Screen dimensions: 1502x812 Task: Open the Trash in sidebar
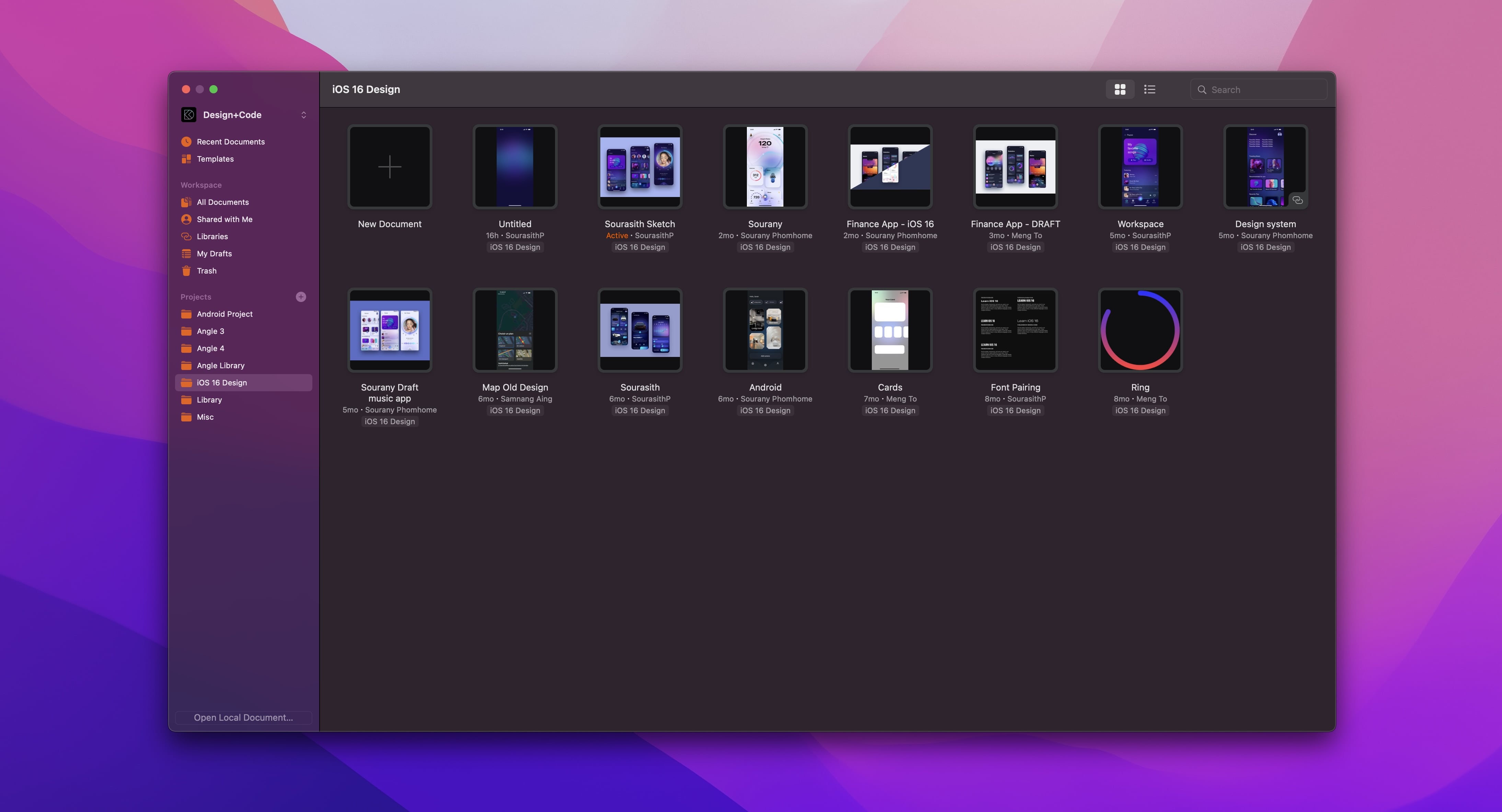206,270
